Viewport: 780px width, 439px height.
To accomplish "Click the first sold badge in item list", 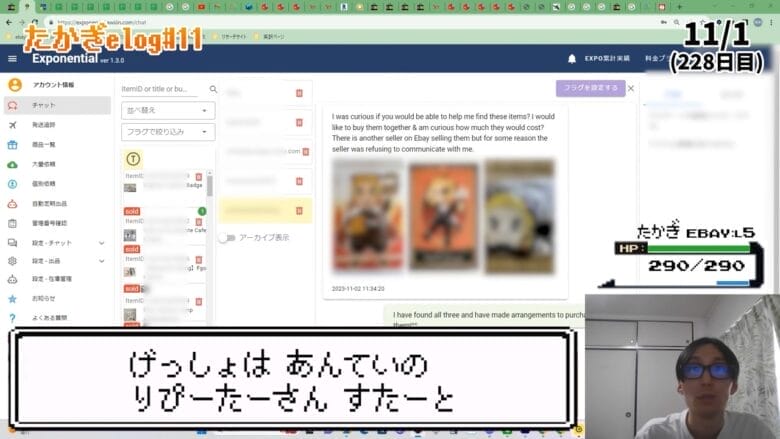I will (132, 211).
